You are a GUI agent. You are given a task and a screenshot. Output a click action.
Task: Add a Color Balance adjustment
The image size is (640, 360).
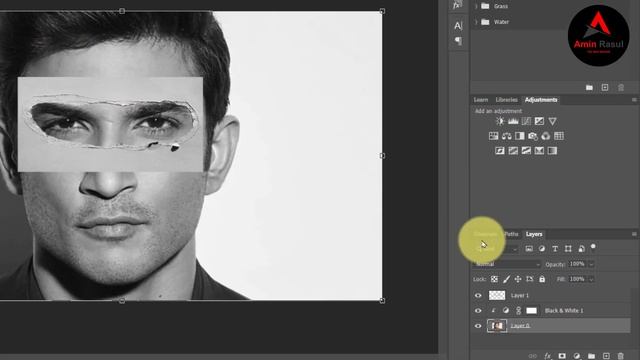[507, 136]
